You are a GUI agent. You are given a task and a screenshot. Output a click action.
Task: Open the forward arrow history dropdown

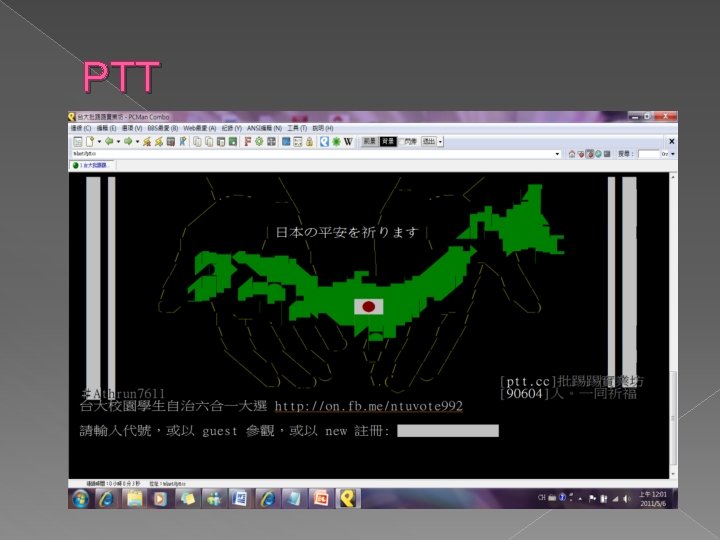click(137, 141)
